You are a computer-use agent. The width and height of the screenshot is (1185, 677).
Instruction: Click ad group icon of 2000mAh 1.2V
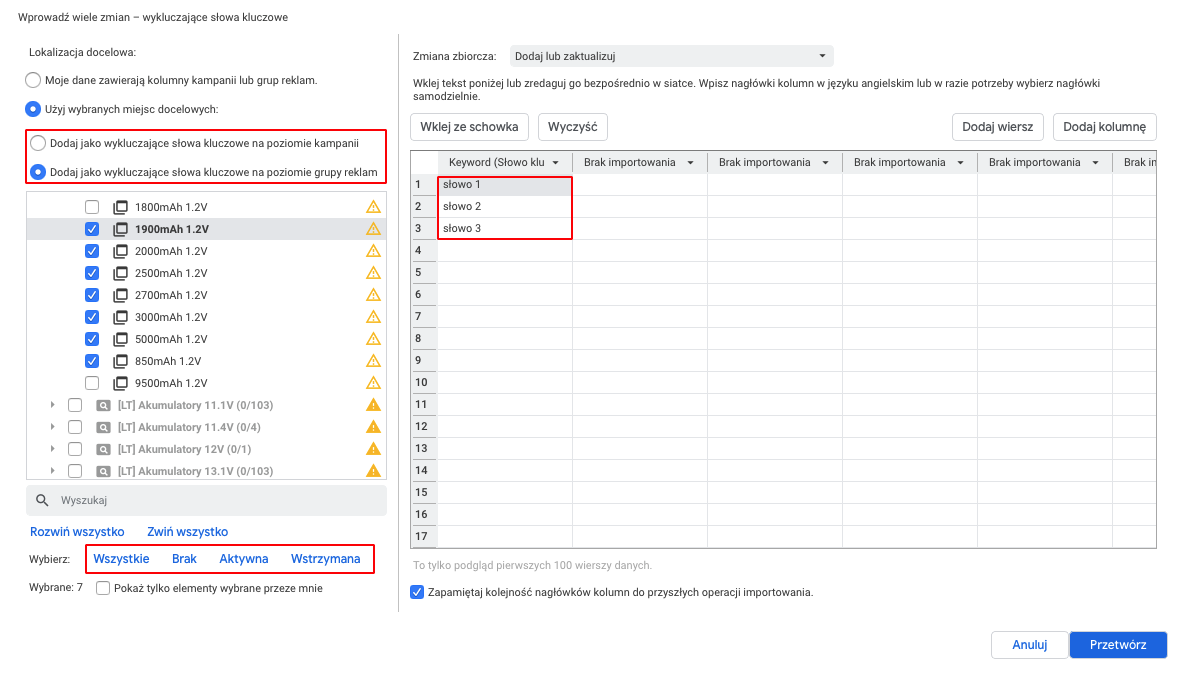(x=120, y=251)
